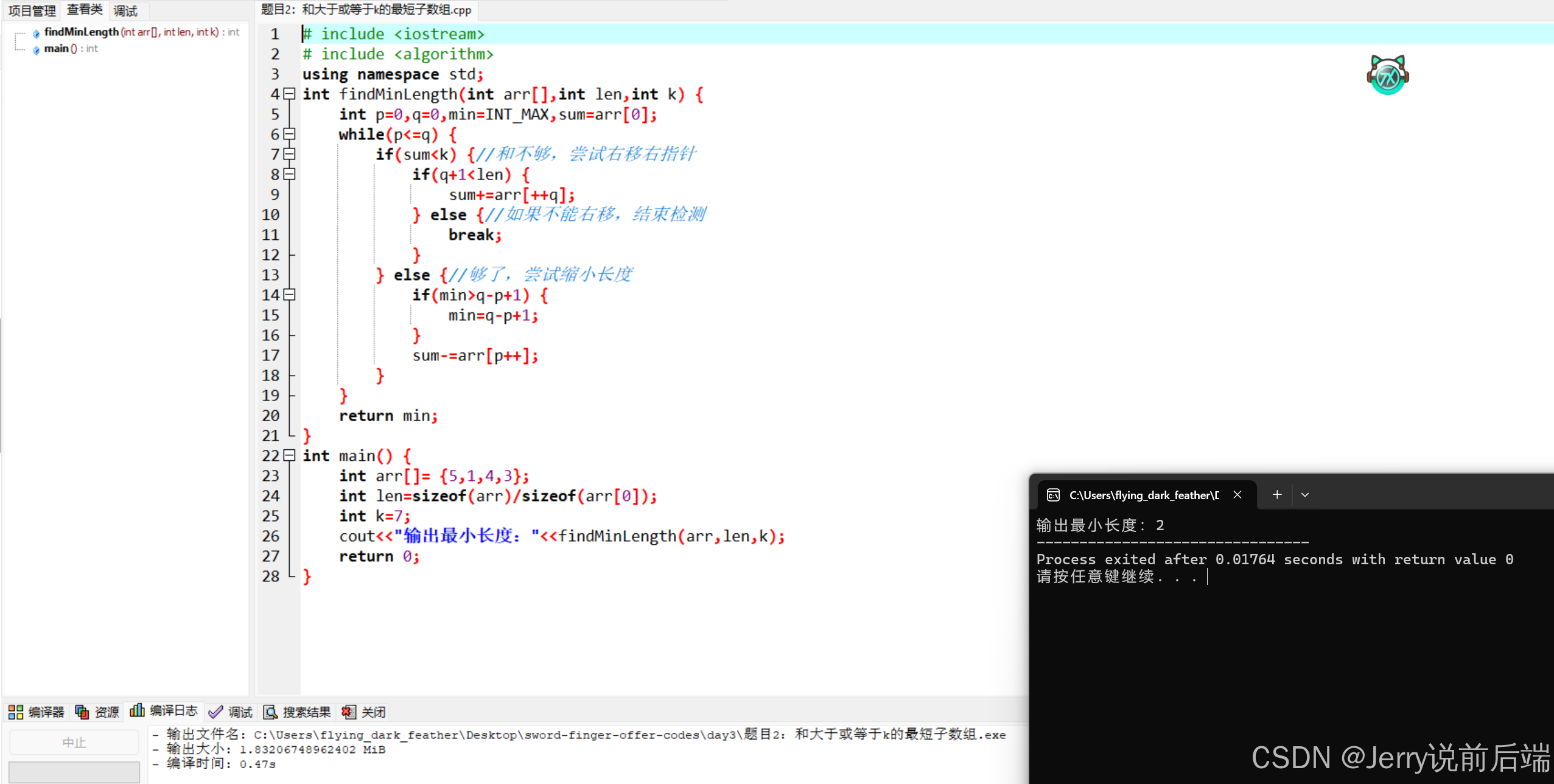Open the 调试 debug tab with checkmark

pos(231,712)
